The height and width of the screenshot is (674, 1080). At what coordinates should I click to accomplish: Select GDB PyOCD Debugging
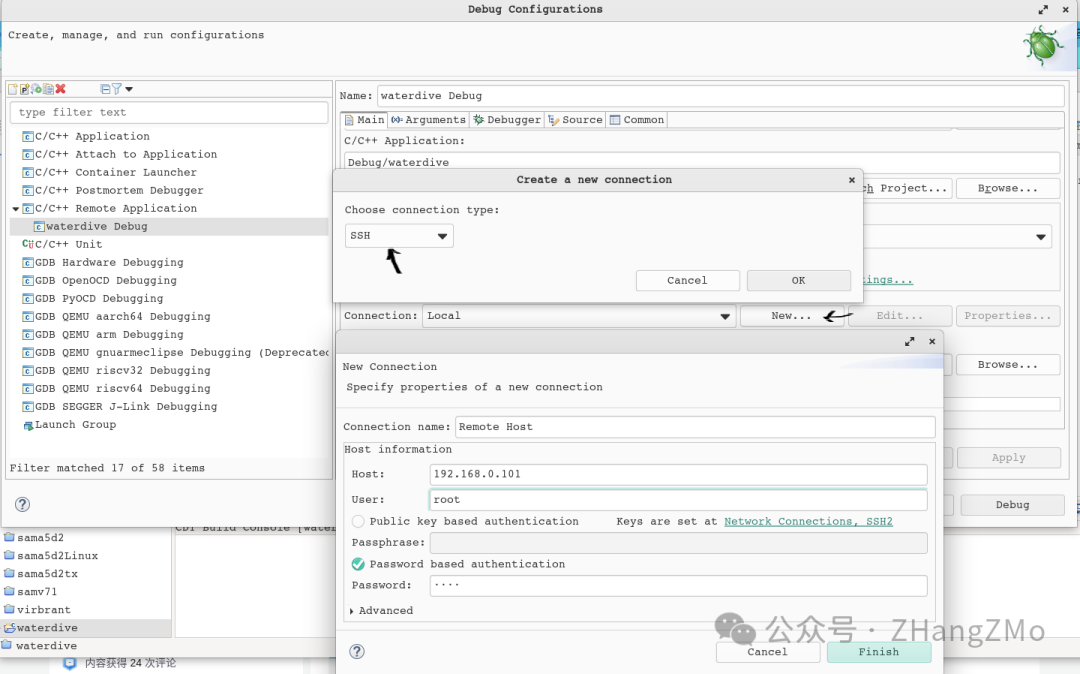[x=92, y=298]
